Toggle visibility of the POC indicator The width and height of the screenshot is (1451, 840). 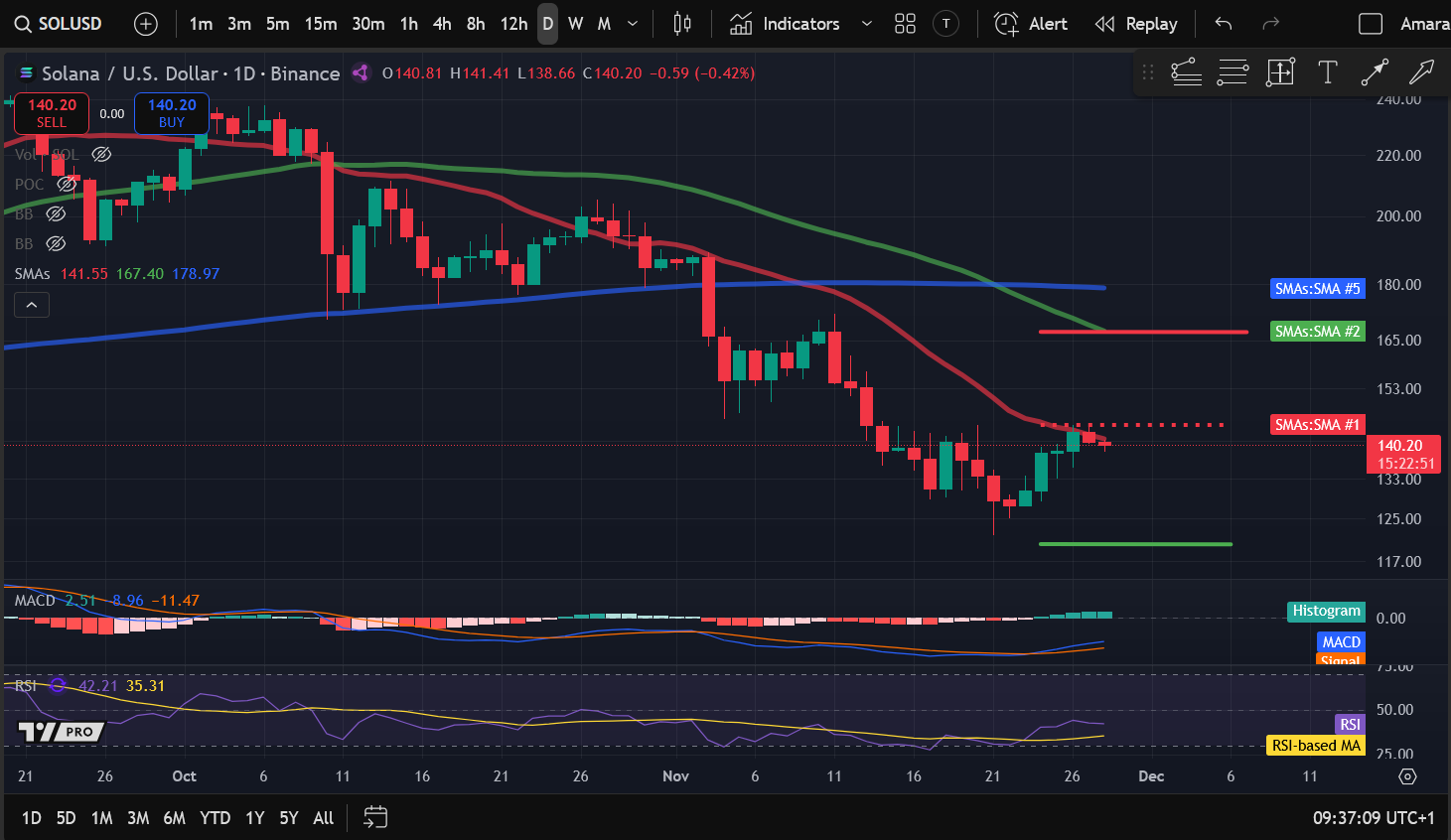pyautogui.click(x=67, y=184)
